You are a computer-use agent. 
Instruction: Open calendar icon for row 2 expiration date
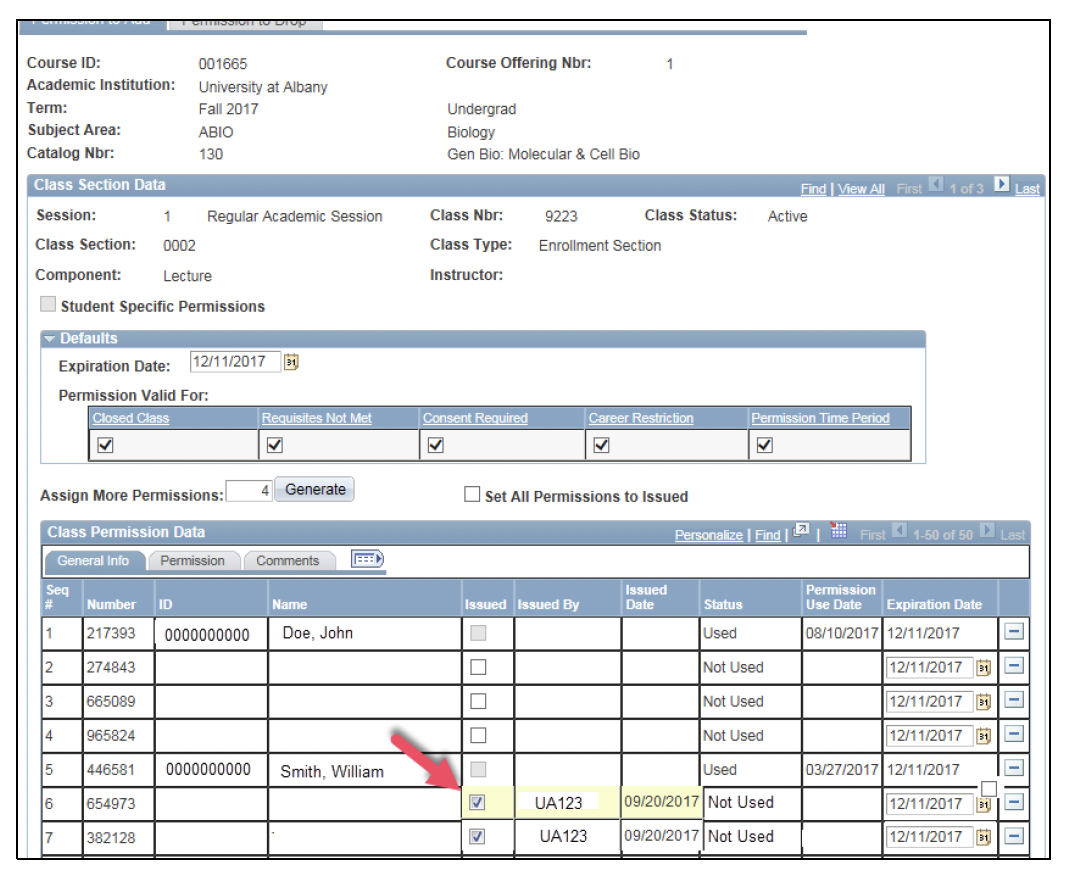point(983,668)
